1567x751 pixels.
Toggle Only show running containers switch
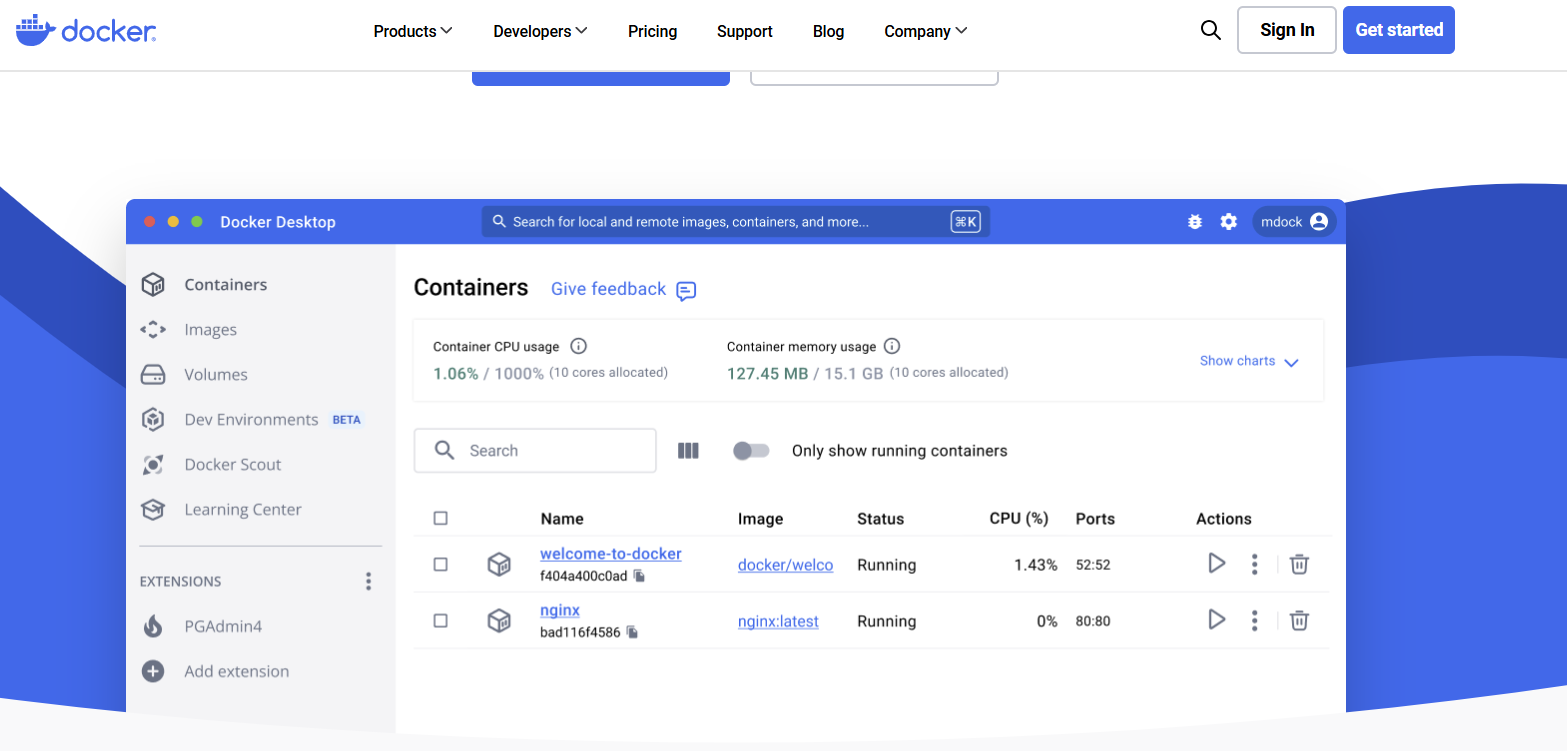[x=751, y=451]
